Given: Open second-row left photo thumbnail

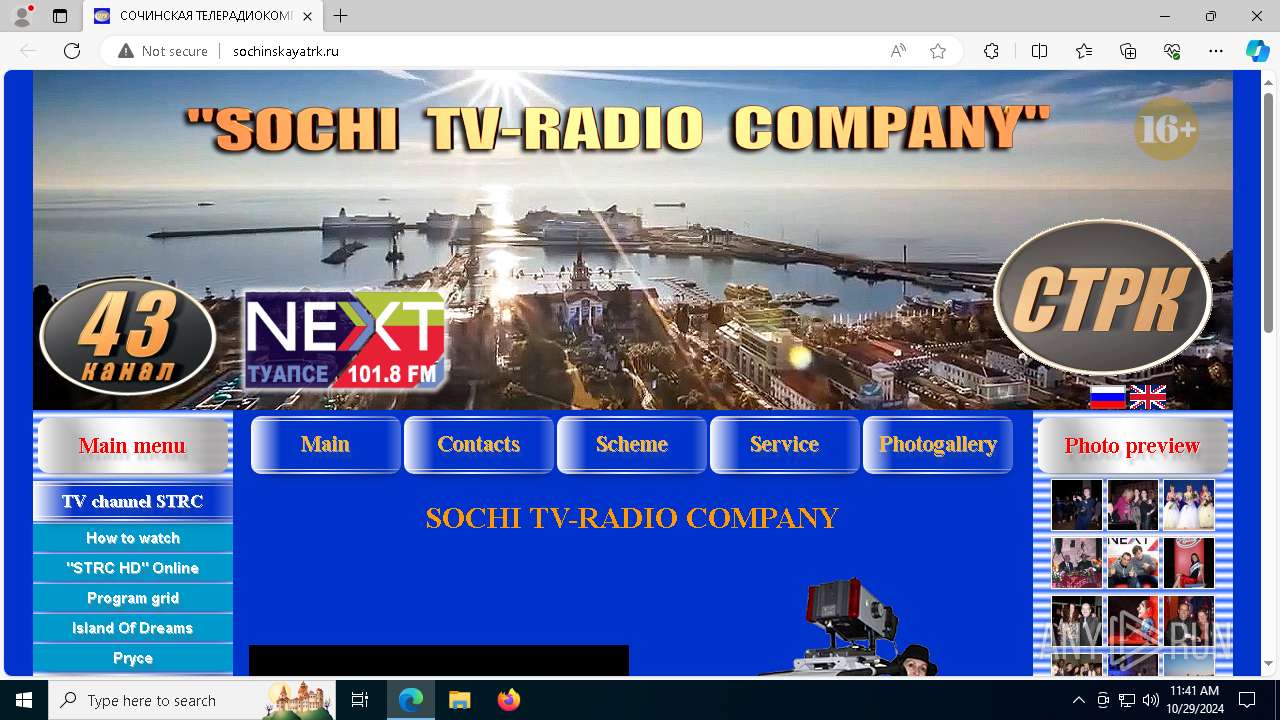Looking at the screenshot, I should coord(1077,563).
